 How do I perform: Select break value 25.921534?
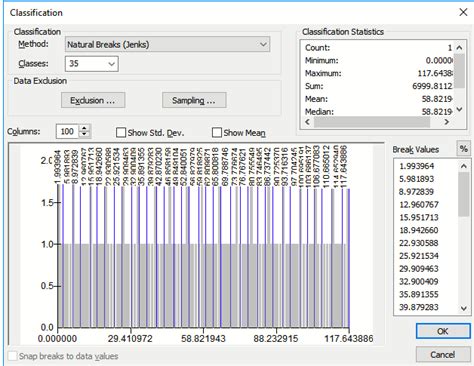click(x=419, y=256)
